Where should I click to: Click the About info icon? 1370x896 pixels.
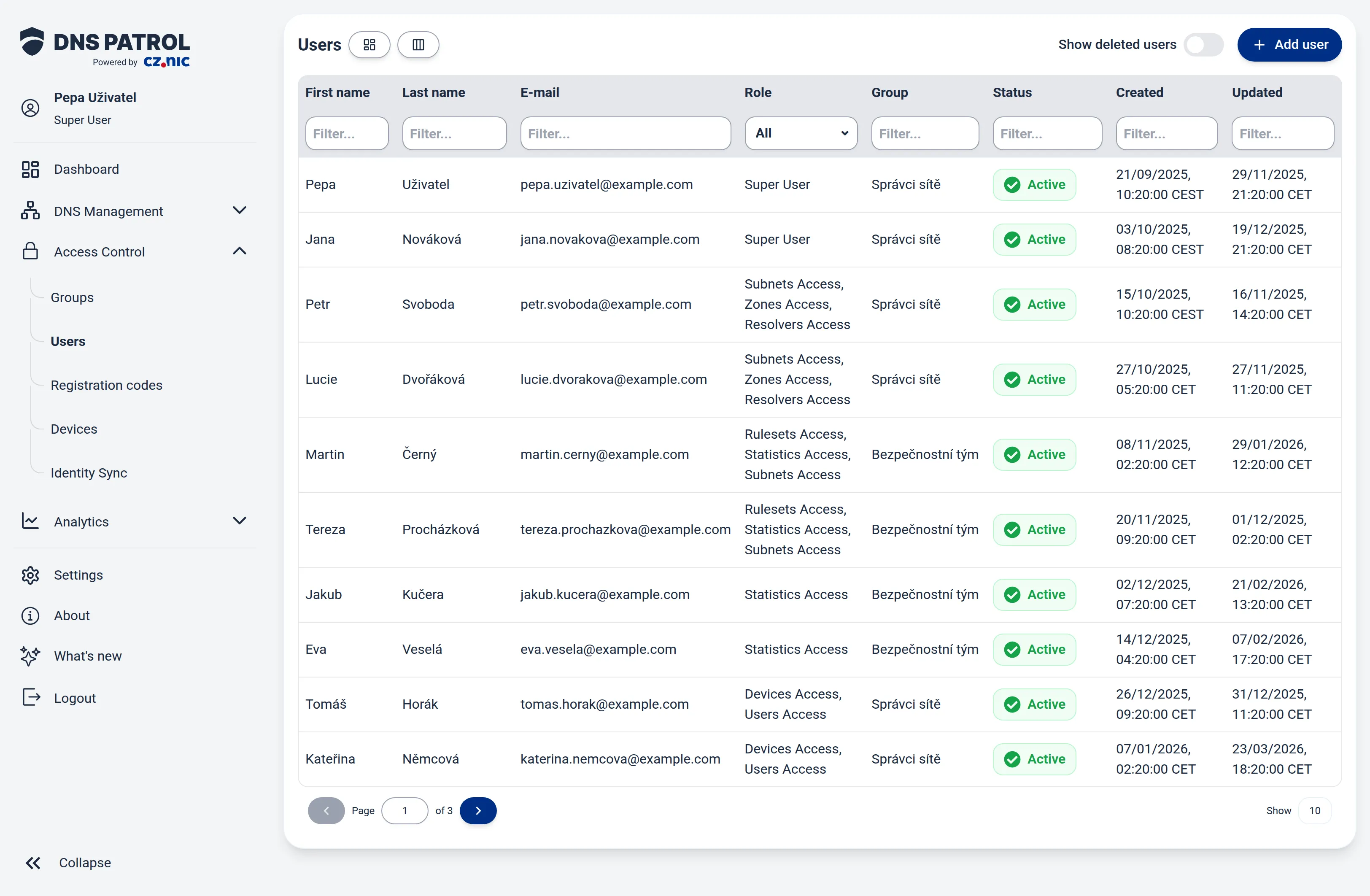pos(30,615)
